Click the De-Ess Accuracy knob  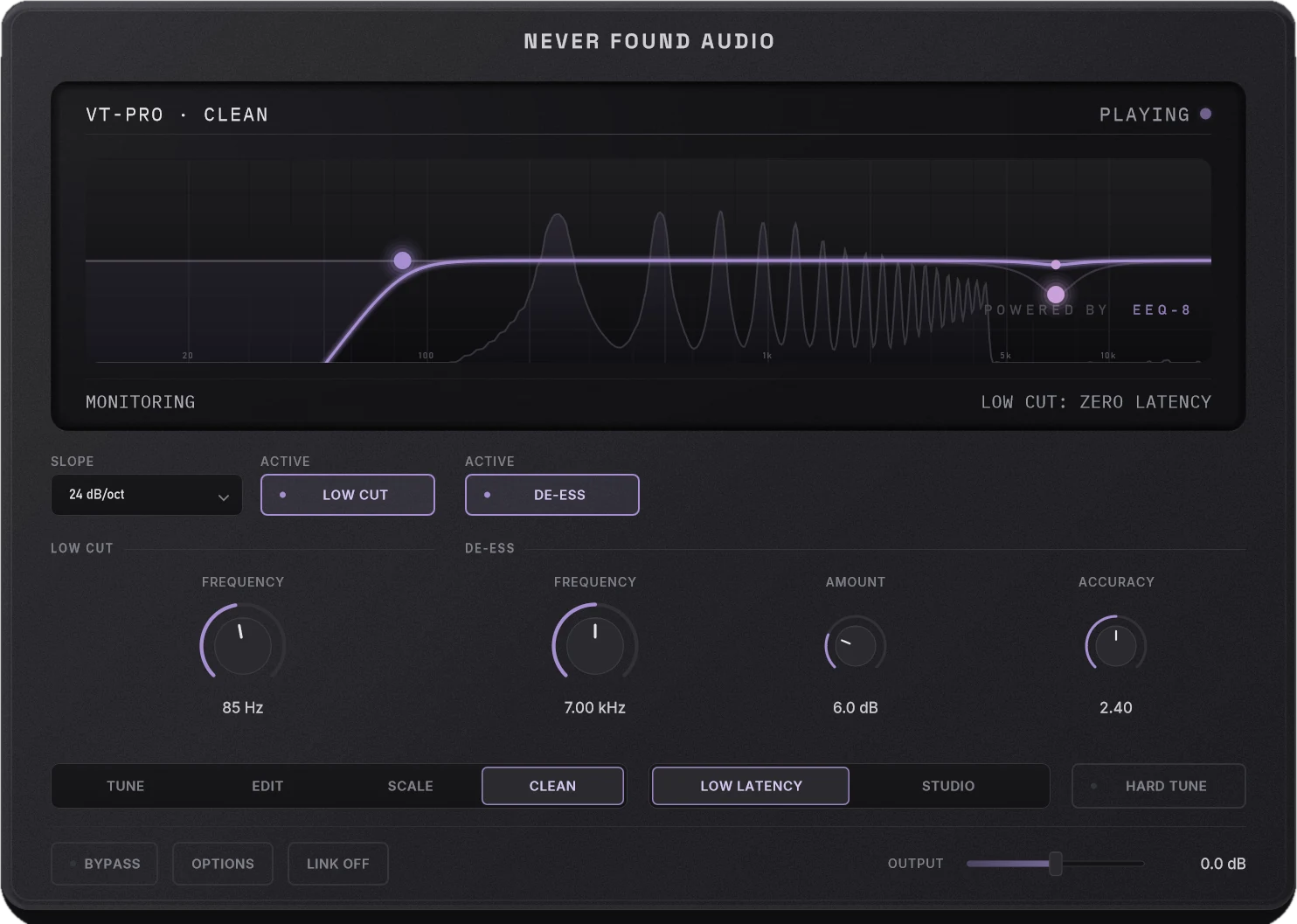(x=1116, y=646)
